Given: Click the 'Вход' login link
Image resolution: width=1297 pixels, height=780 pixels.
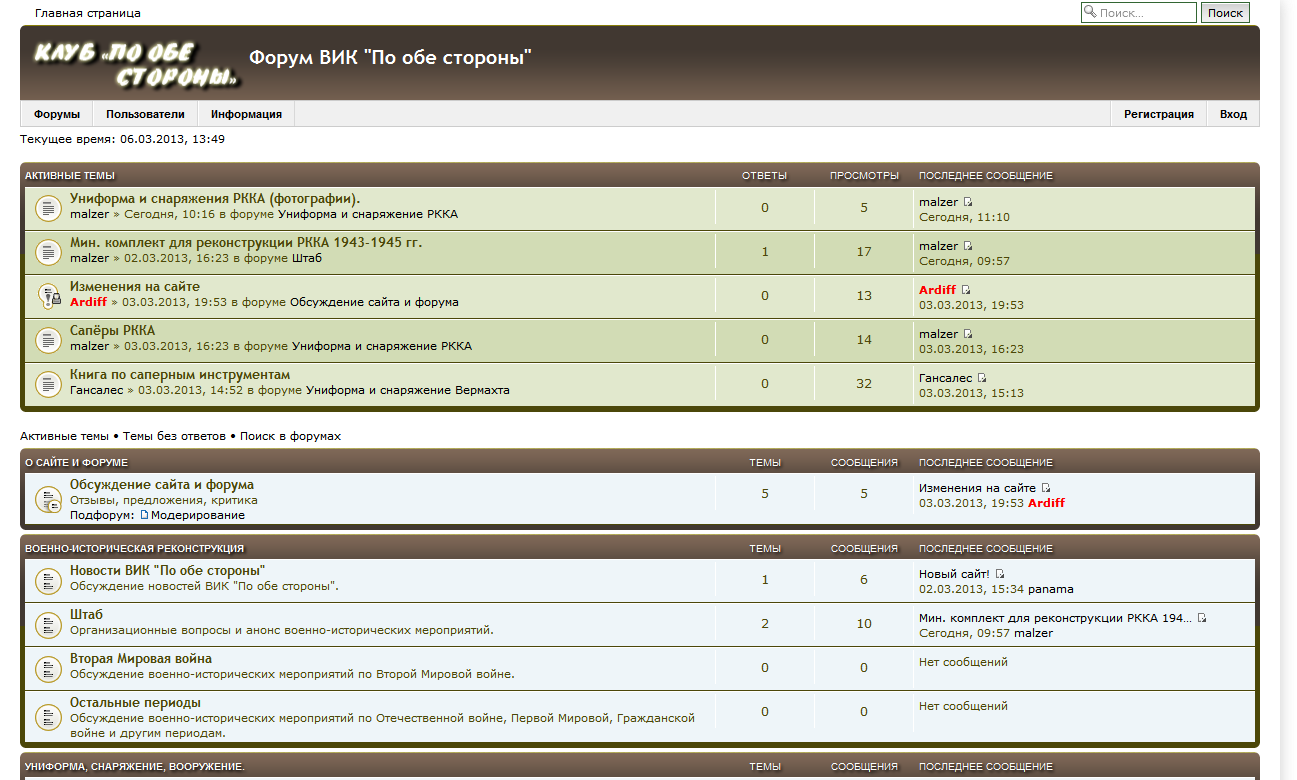Looking at the screenshot, I should [1233, 114].
